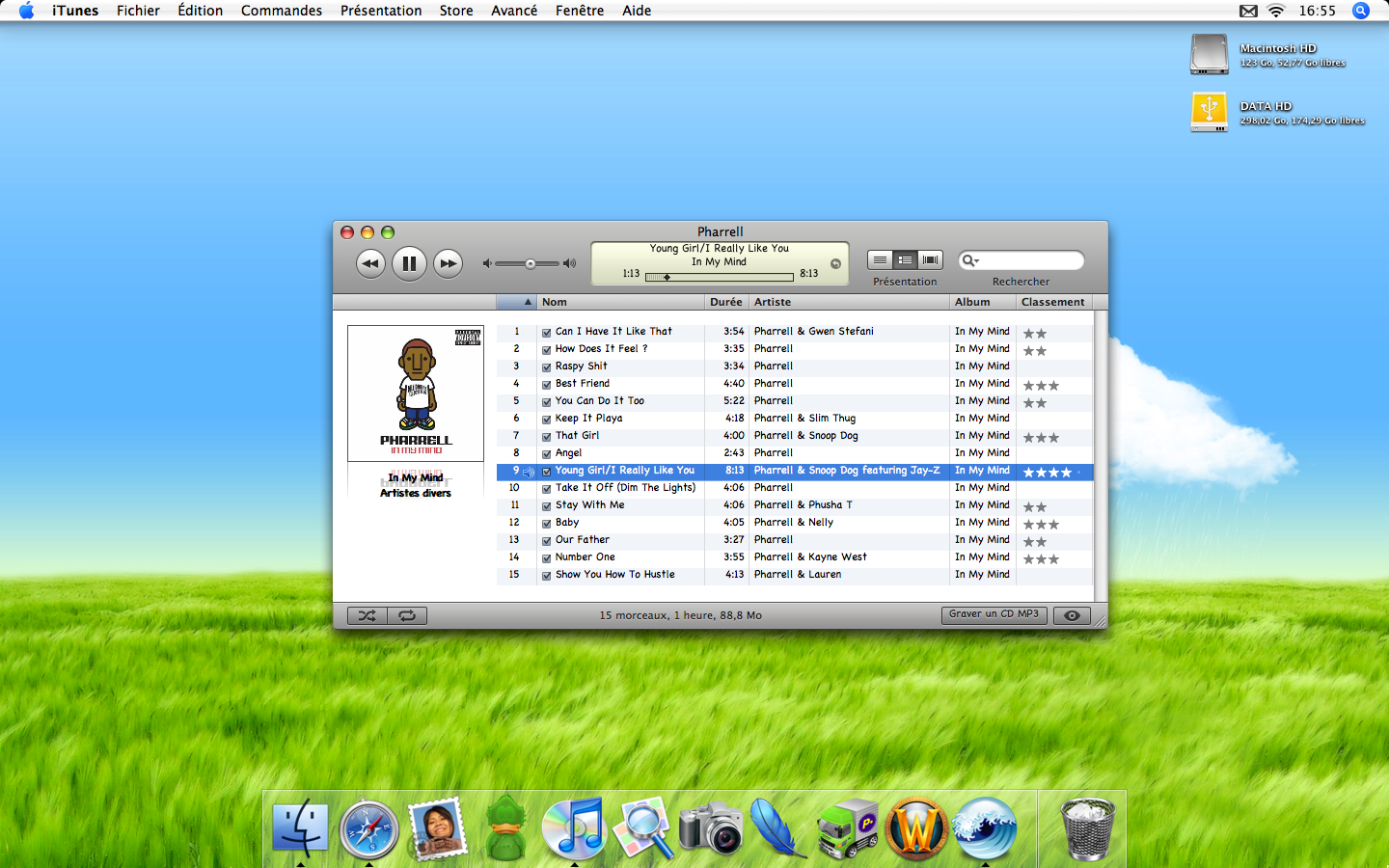The image size is (1389, 868).
Task: Open the Fichier menu
Action: (138, 11)
